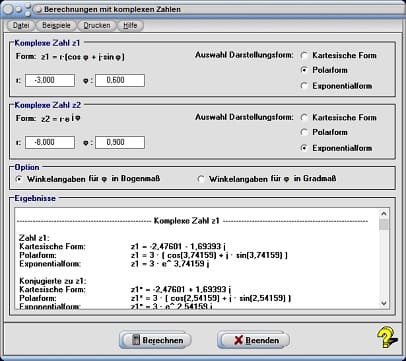
Task: Click the r field of z2 showing -8,000
Action: [x=50, y=142]
